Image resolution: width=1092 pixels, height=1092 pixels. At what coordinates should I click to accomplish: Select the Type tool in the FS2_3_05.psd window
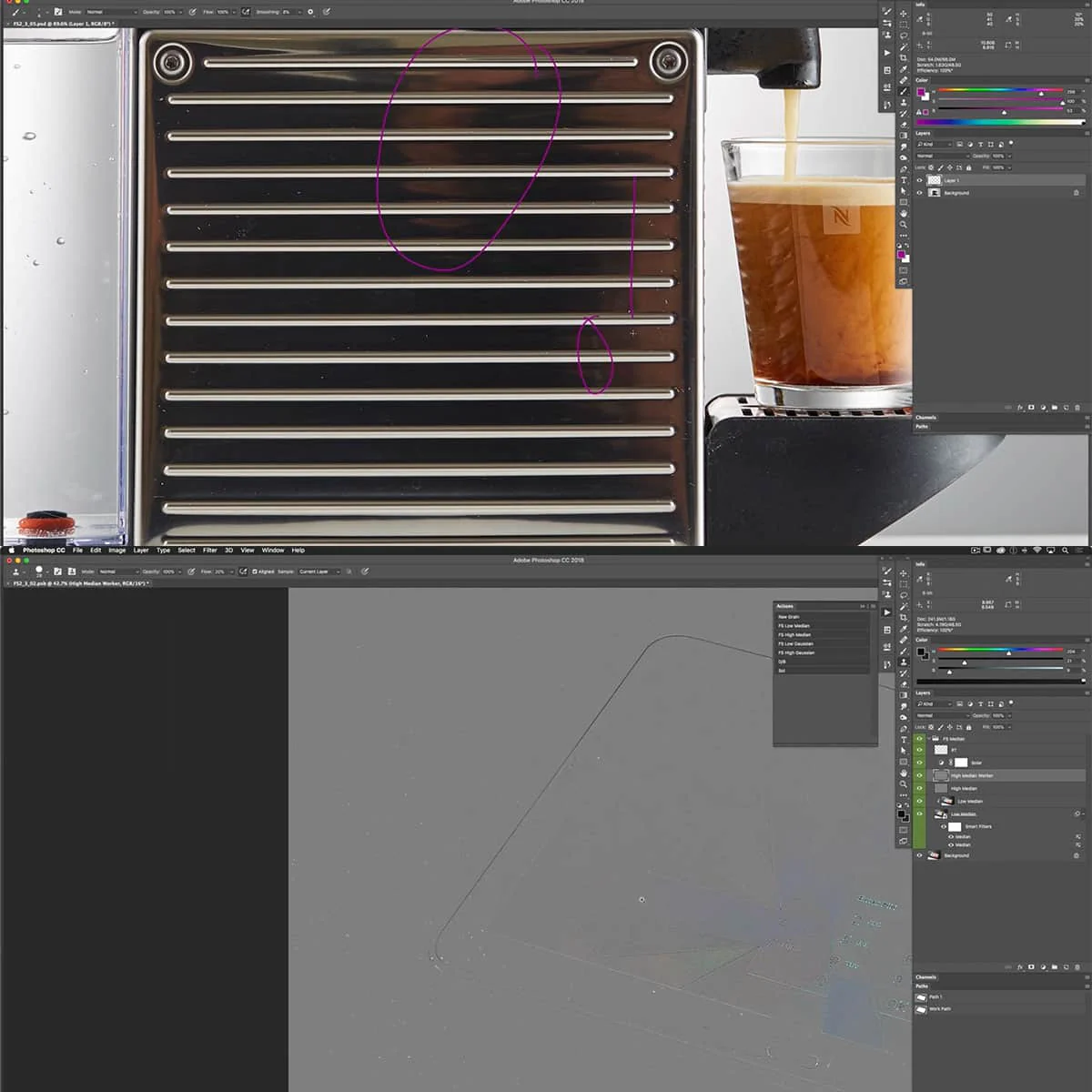[x=903, y=179]
